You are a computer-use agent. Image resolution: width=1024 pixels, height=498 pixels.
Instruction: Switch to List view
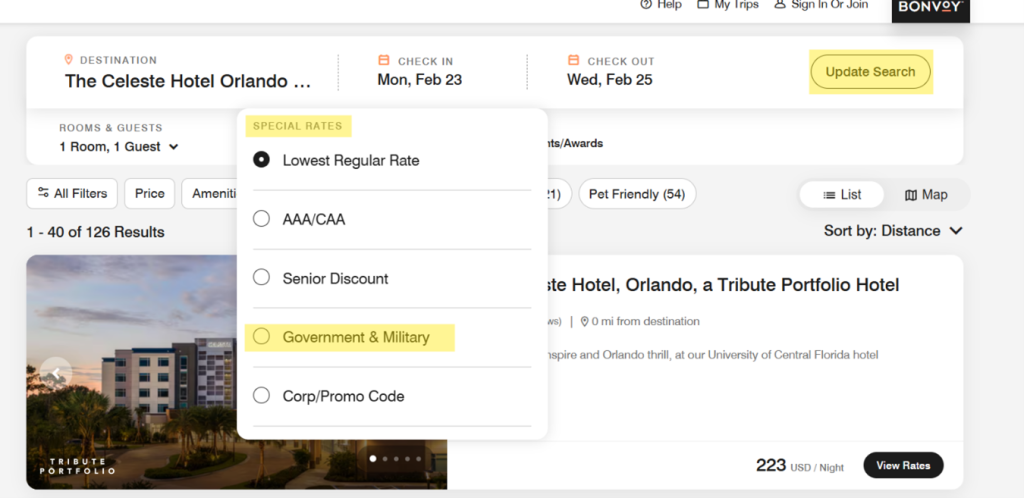842,195
